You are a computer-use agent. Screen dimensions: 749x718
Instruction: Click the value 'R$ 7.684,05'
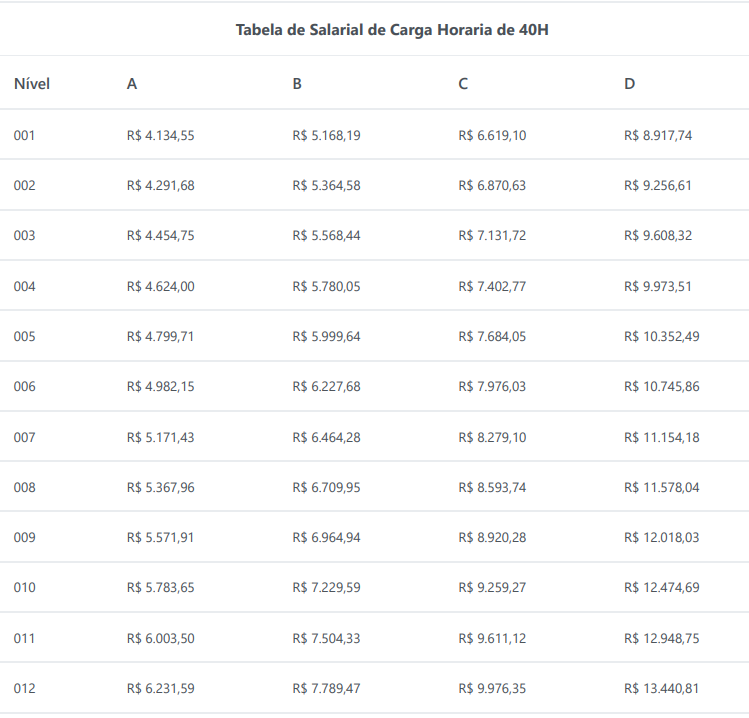point(492,336)
